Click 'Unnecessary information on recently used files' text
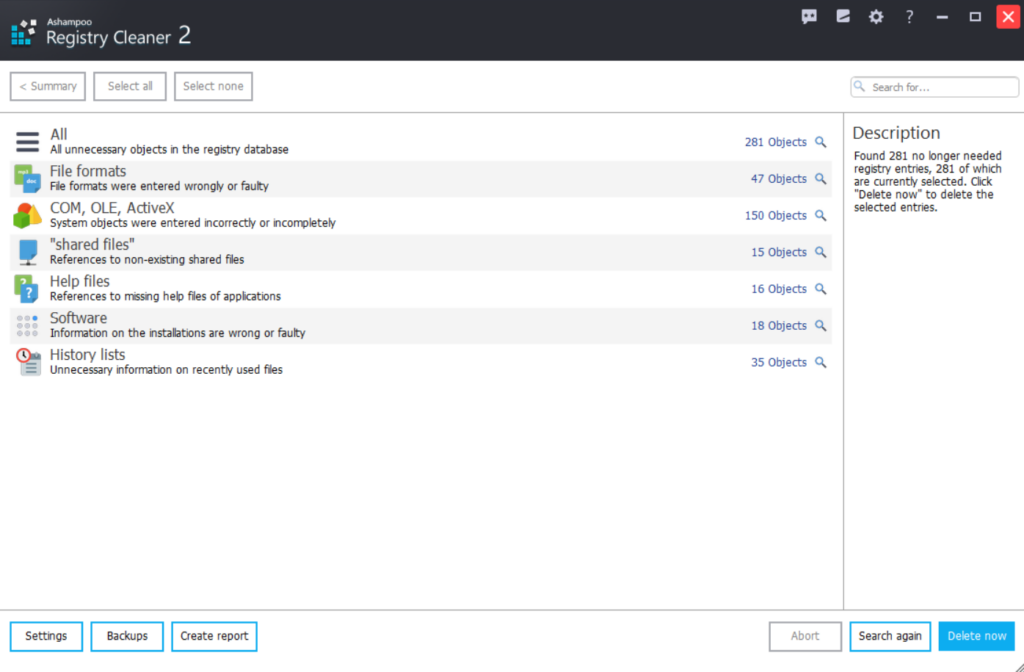The width and height of the screenshot is (1024, 672). [167, 370]
